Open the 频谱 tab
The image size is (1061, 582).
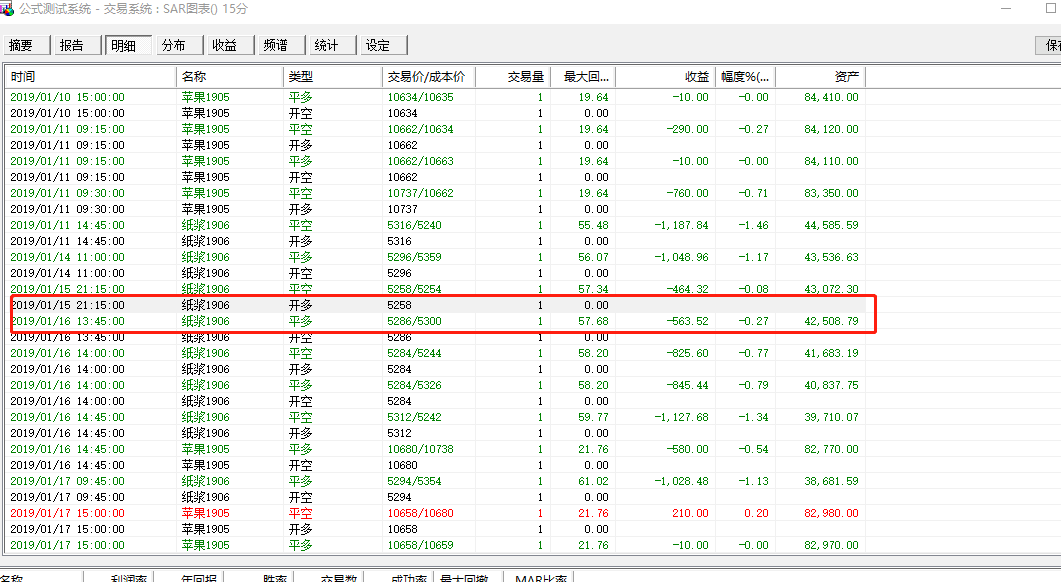click(276, 45)
